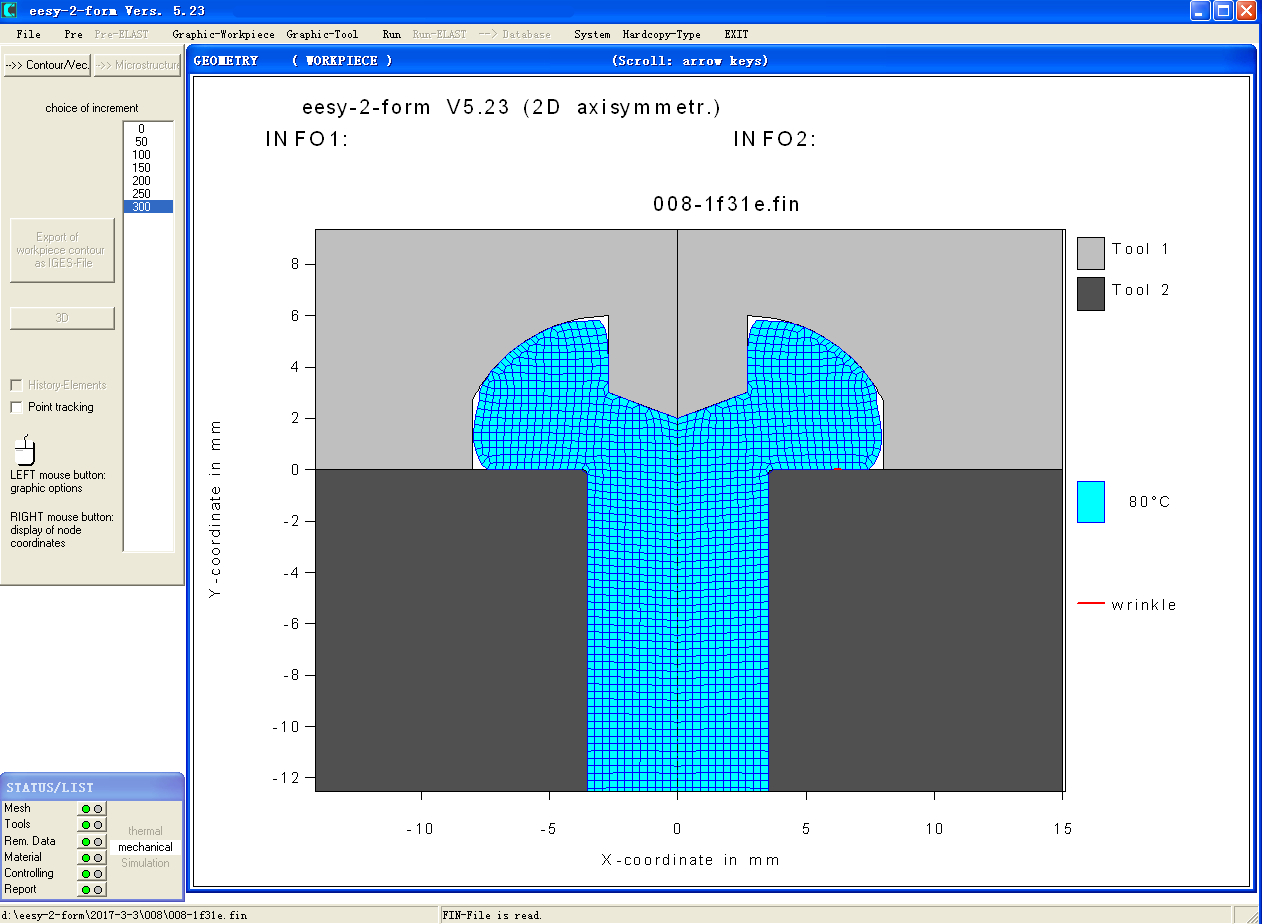This screenshot has height=924, width=1262.
Task: Click the EXIT menu item
Action: (x=736, y=34)
